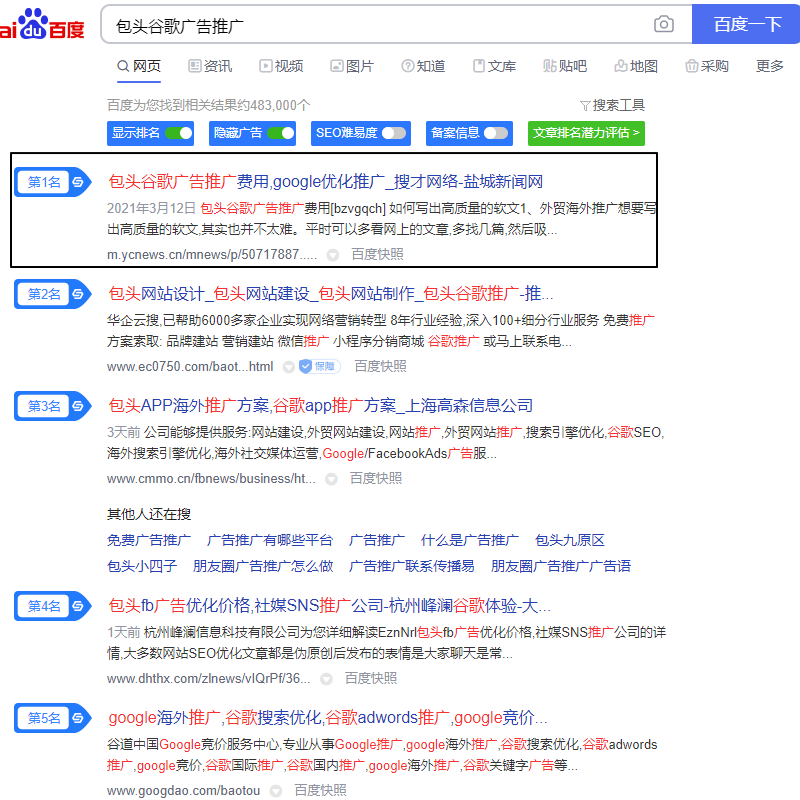Open image search camera icon

(x=664, y=24)
